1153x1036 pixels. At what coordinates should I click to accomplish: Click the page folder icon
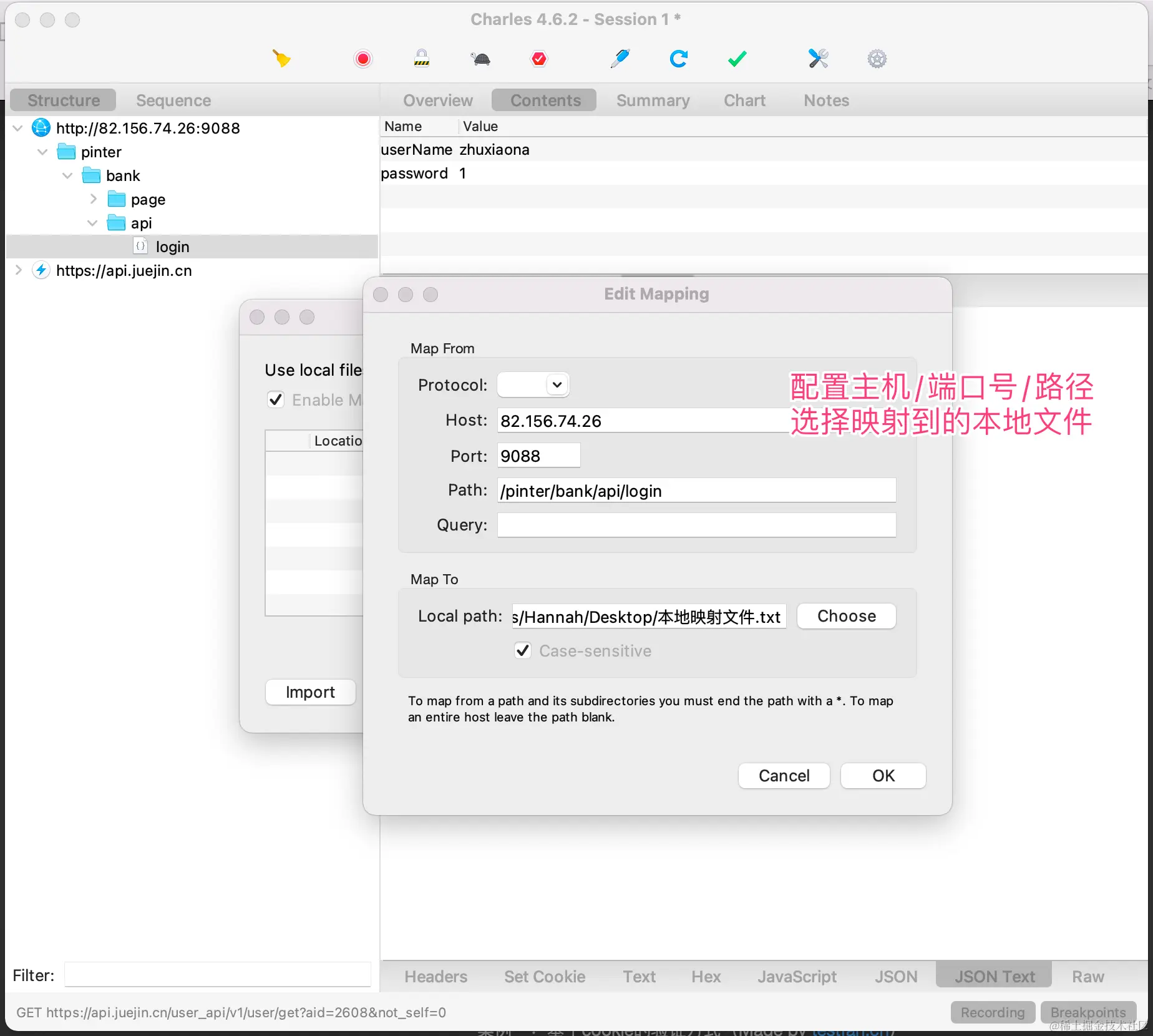pyautogui.click(x=116, y=199)
